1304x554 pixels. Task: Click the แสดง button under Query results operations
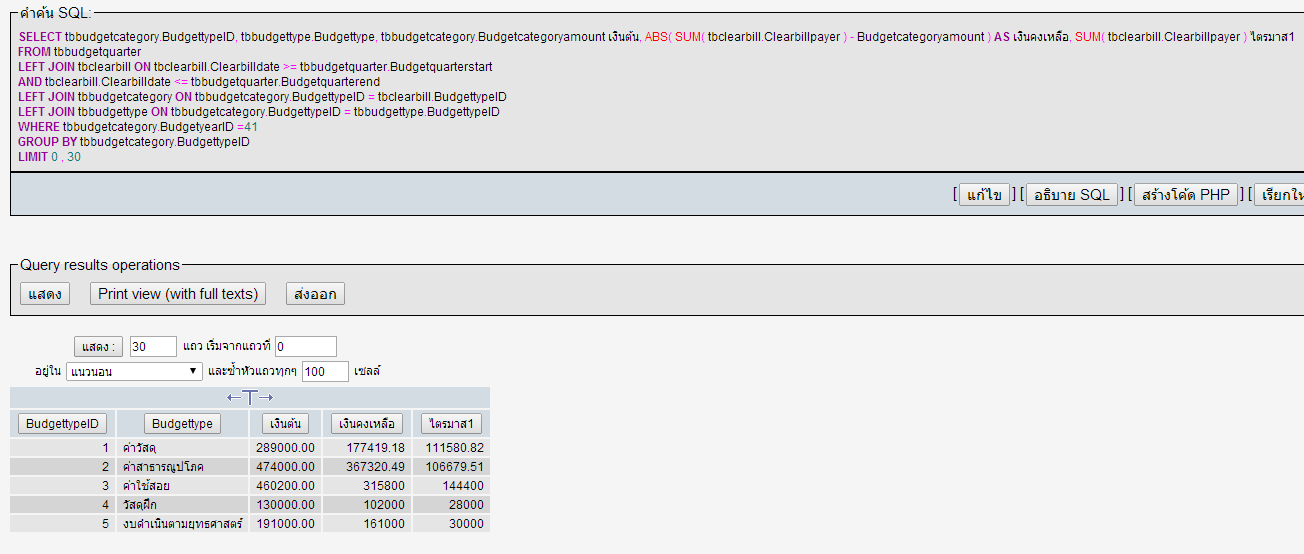coord(45,294)
